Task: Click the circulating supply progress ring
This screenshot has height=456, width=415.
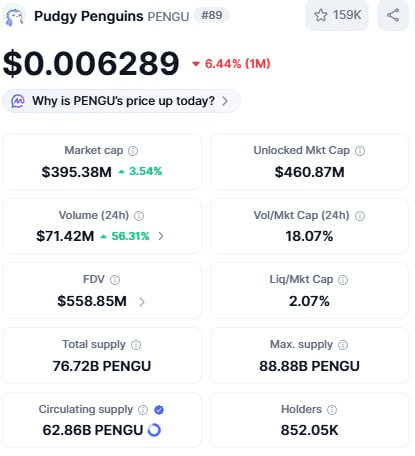Action: (x=154, y=430)
